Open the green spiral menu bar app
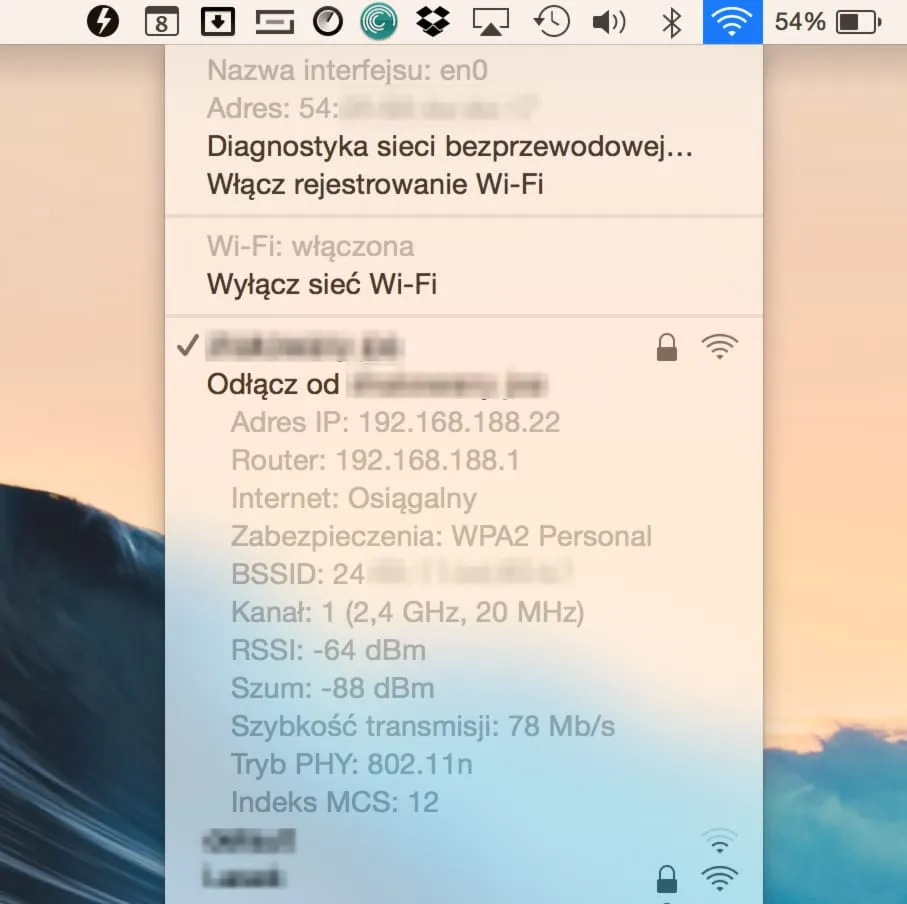The width and height of the screenshot is (907, 904). [x=378, y=22]
